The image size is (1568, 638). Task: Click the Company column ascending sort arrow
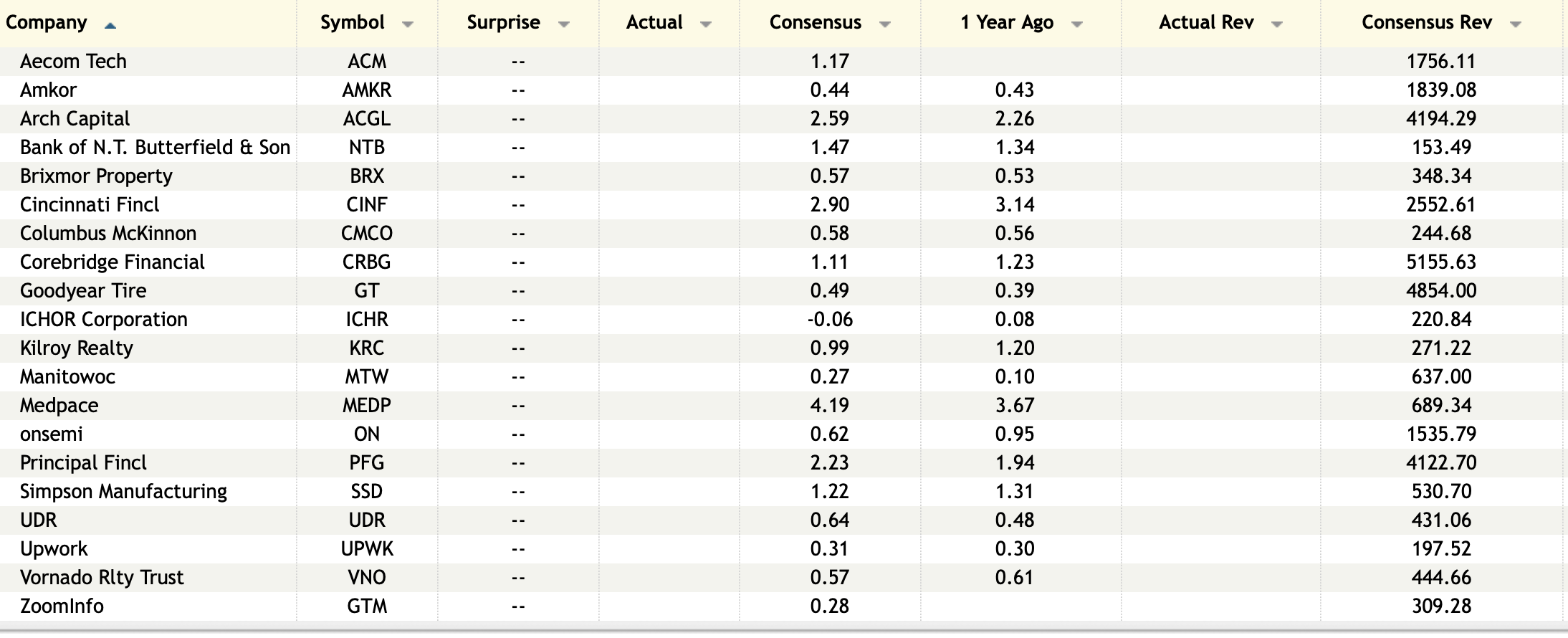[110, 25]
